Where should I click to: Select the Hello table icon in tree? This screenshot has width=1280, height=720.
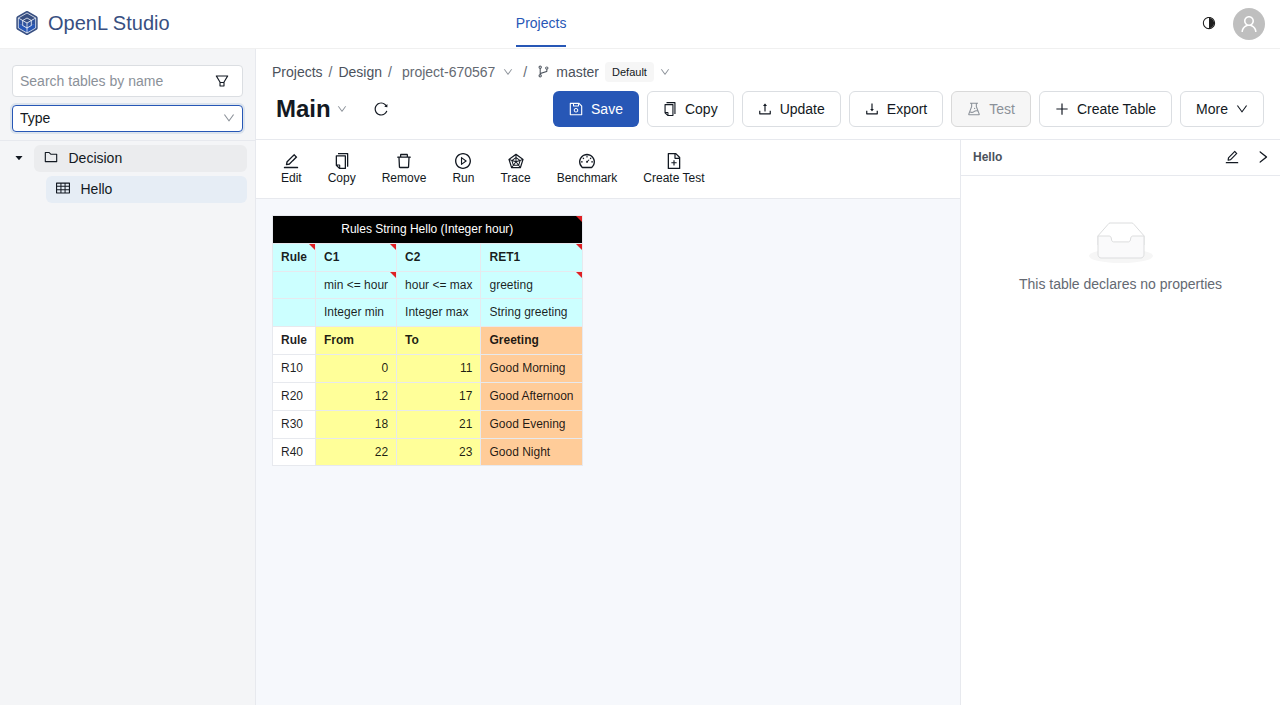63,189
